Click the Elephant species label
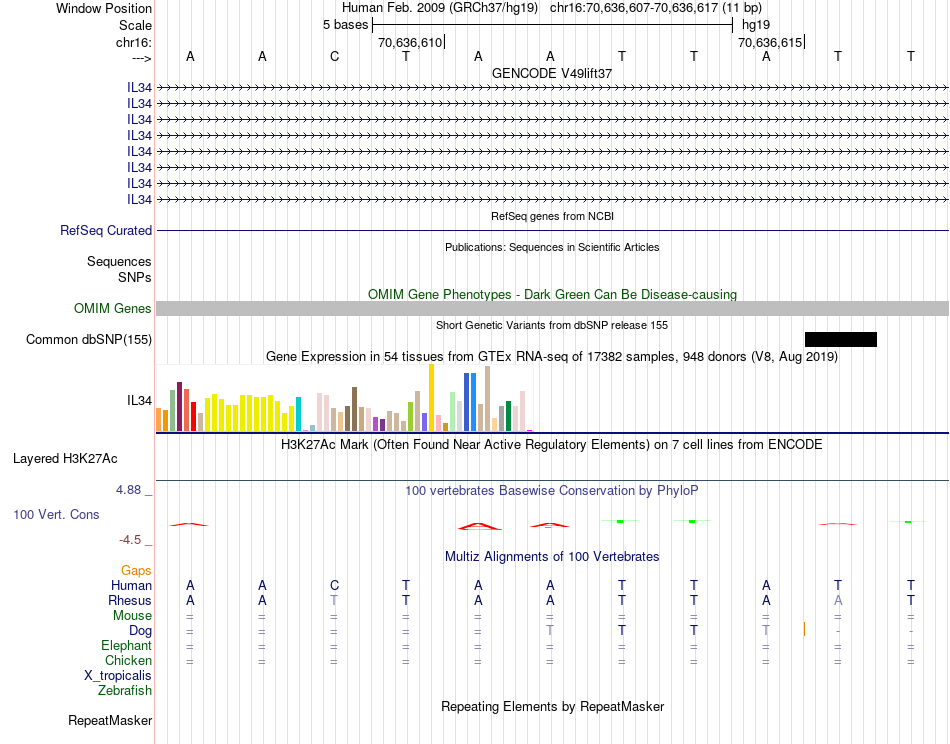 [x=126, y=645]
